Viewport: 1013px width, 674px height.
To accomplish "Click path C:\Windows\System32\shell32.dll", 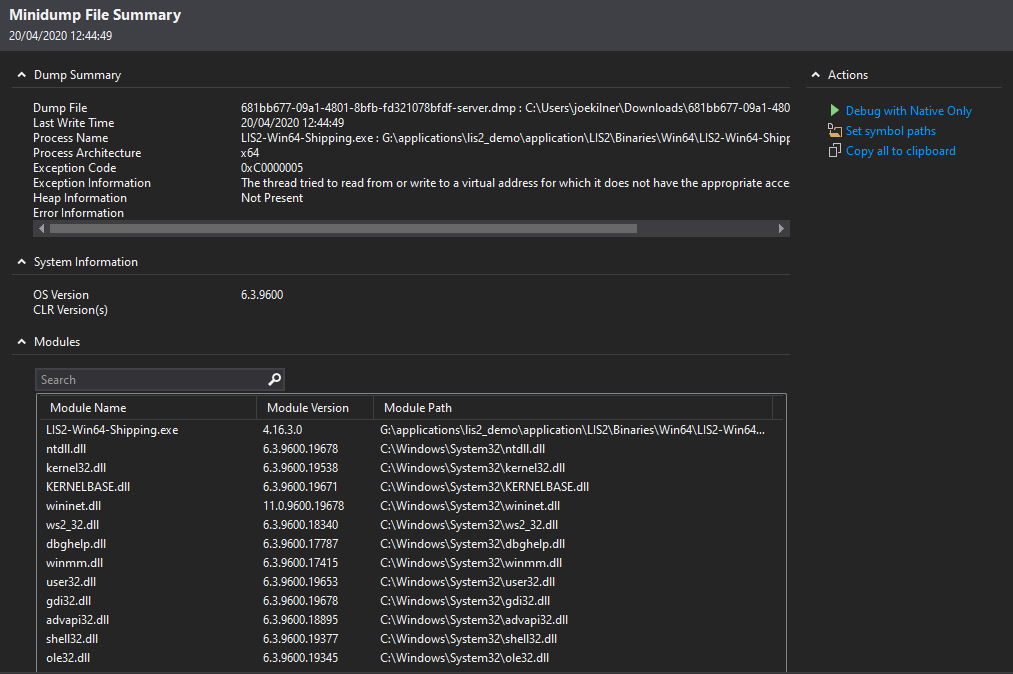I will pyautogui.click(x=468, y=639).
